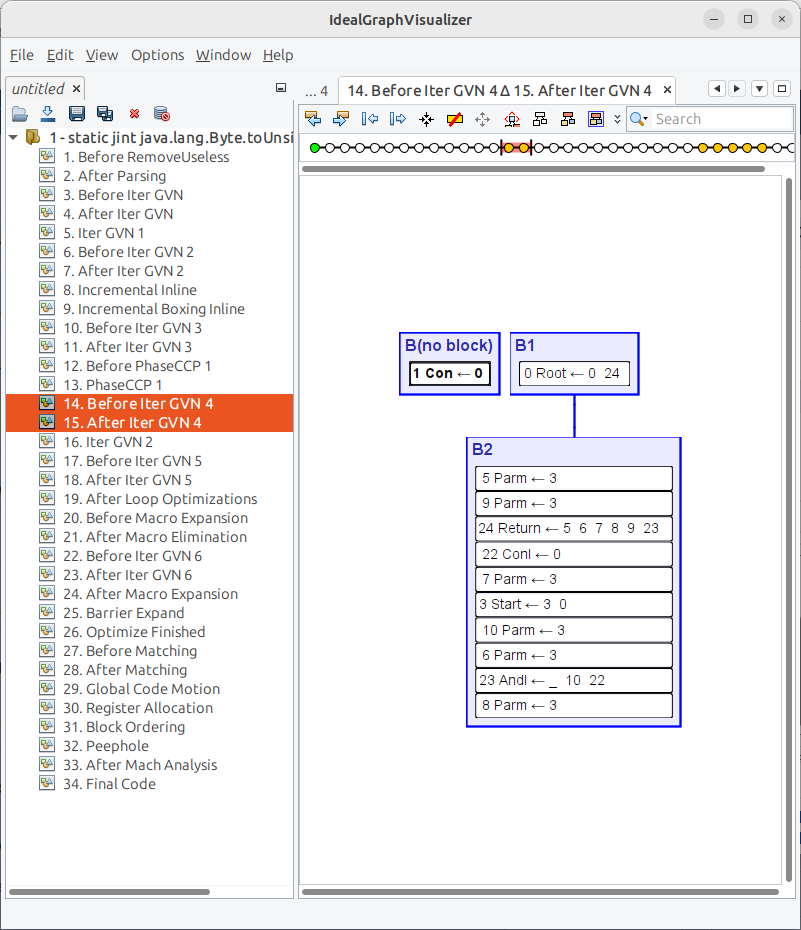801x930 pixels.
Task: Toggle the sea-of-nodes layout button
Action: (x=540, y=119)
